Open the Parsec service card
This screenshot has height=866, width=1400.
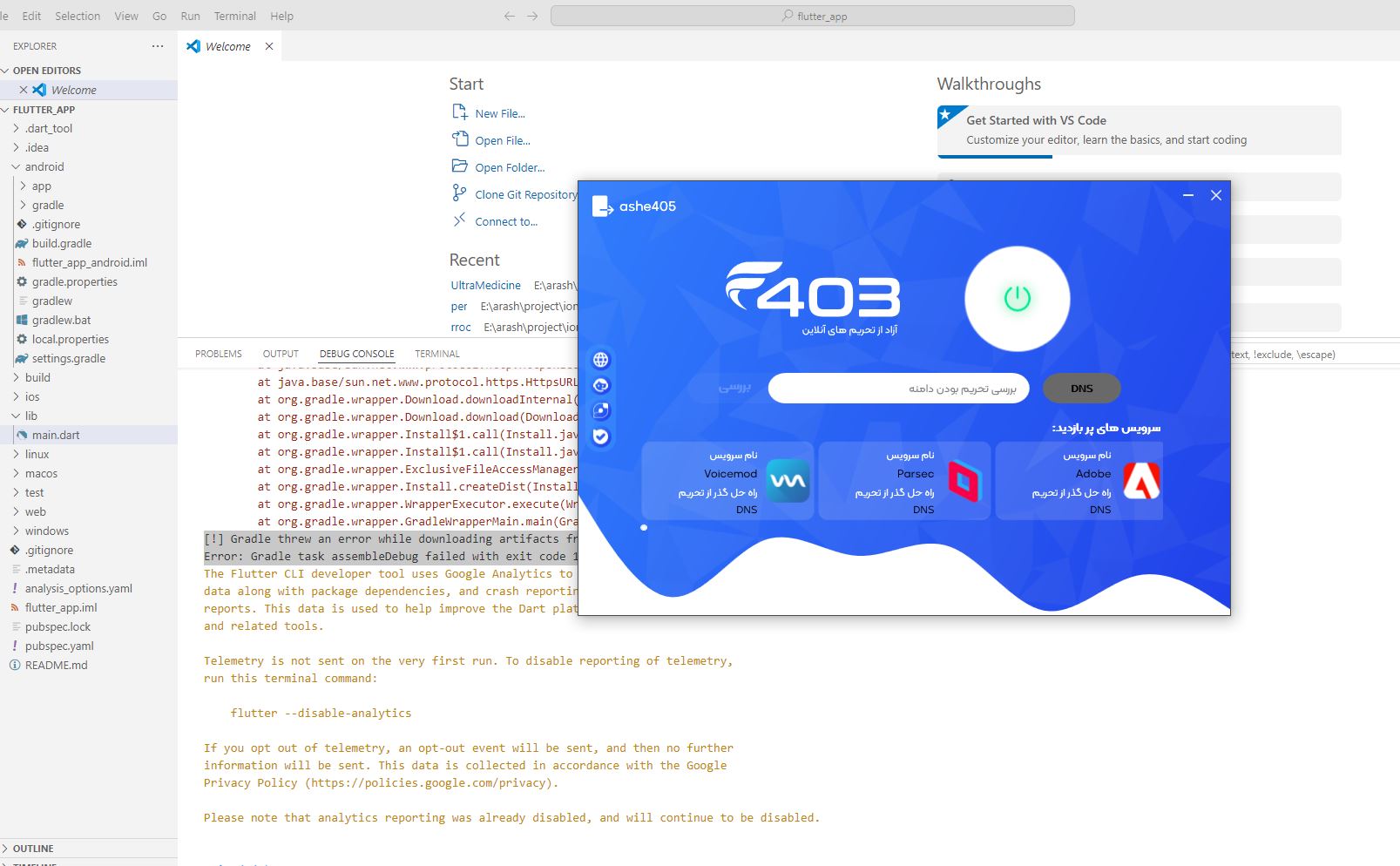pos(904,481)
